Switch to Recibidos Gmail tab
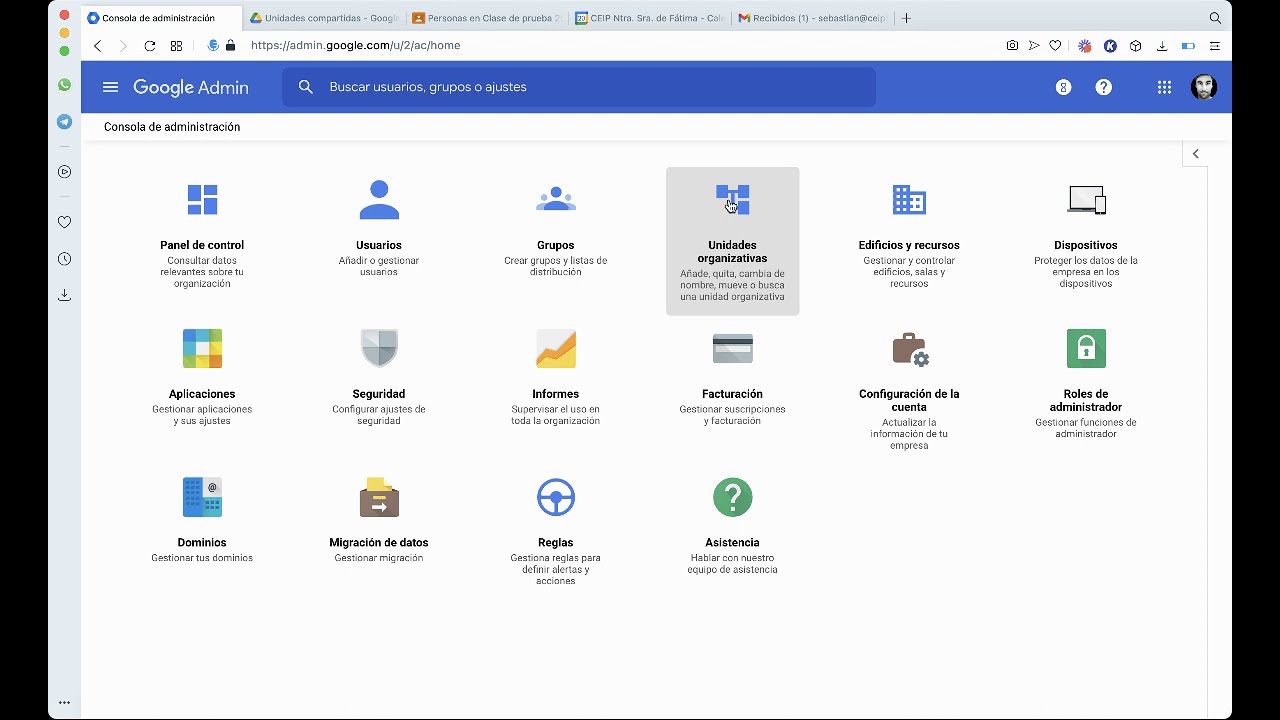Screen dimensions: 1280x720 (812, 18)
